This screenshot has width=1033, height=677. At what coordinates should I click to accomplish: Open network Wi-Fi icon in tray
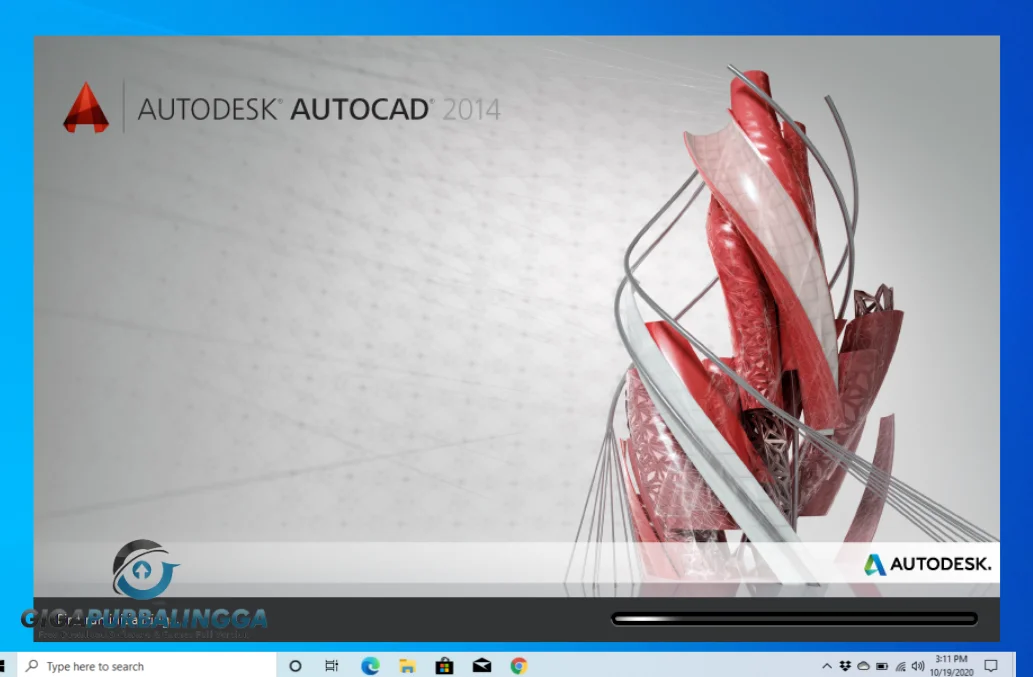click(x=901, y=666)
